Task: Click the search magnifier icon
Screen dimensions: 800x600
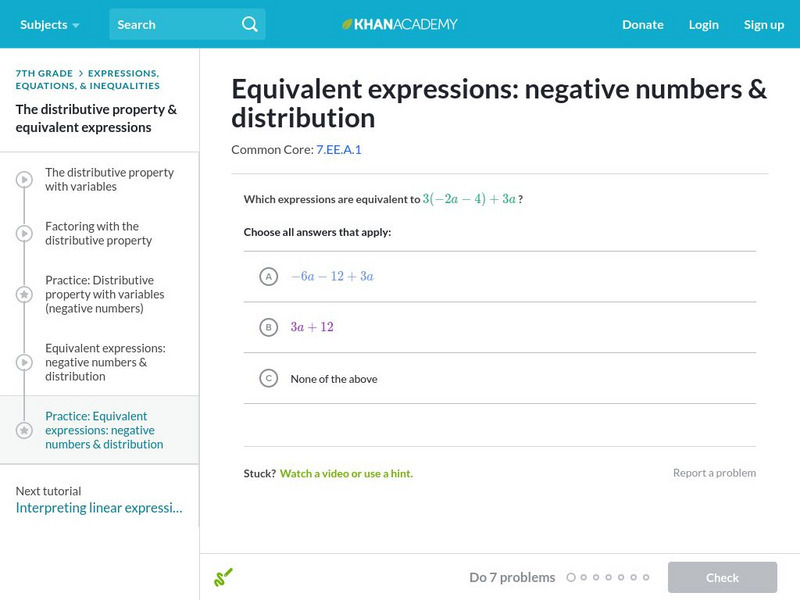Action: click(x=250, y=24)
